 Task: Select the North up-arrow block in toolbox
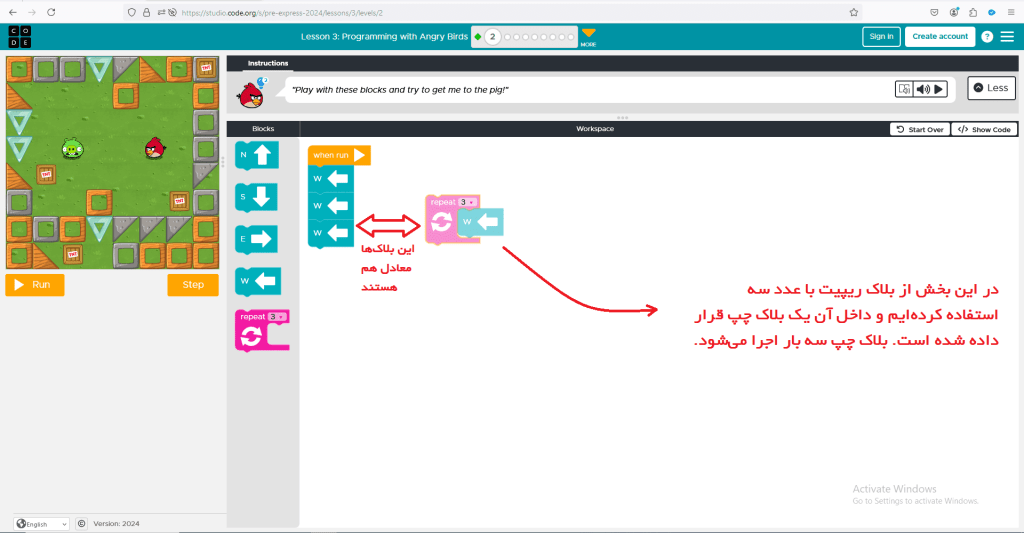click(x=256, y=155)
